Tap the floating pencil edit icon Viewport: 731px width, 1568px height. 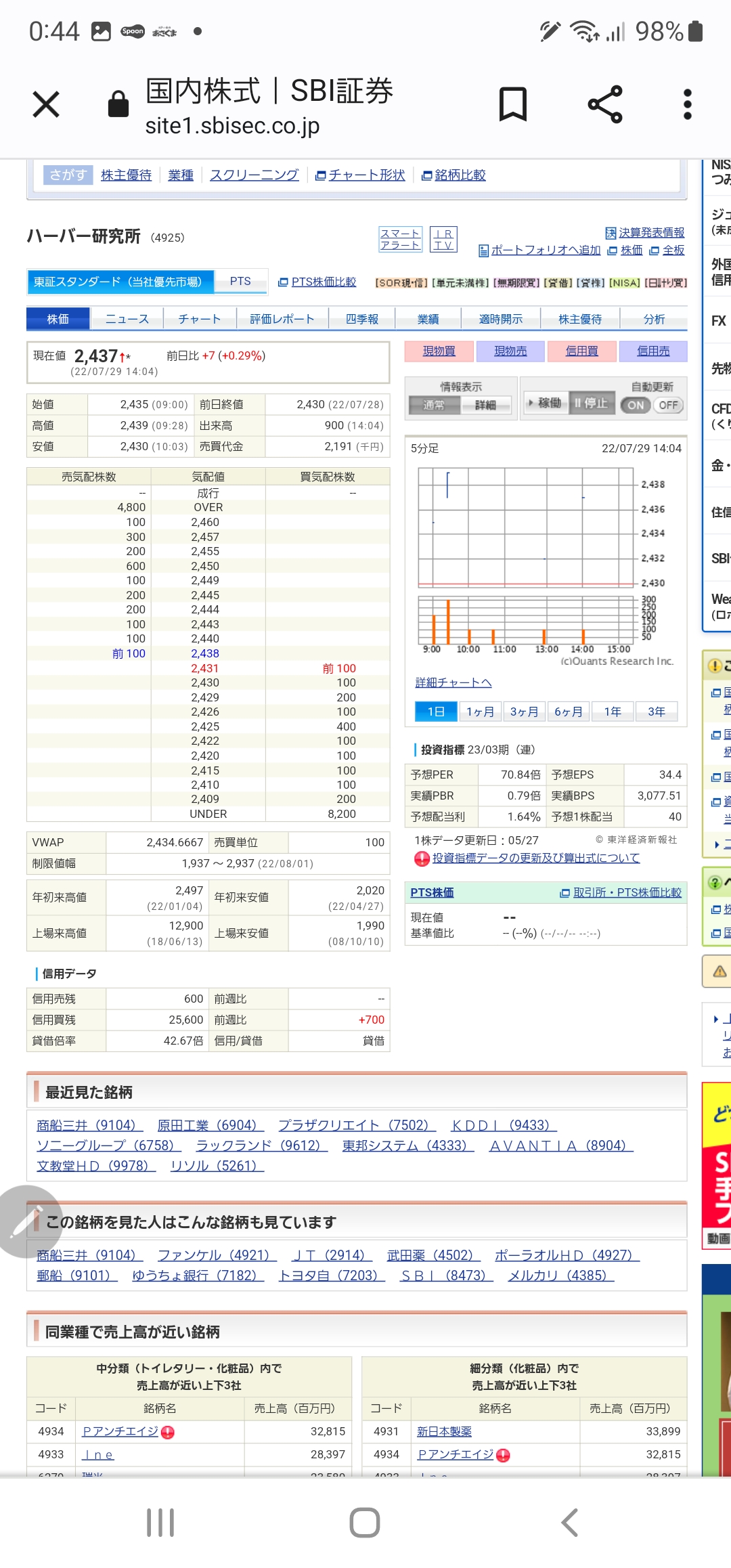click(27, 1221)
